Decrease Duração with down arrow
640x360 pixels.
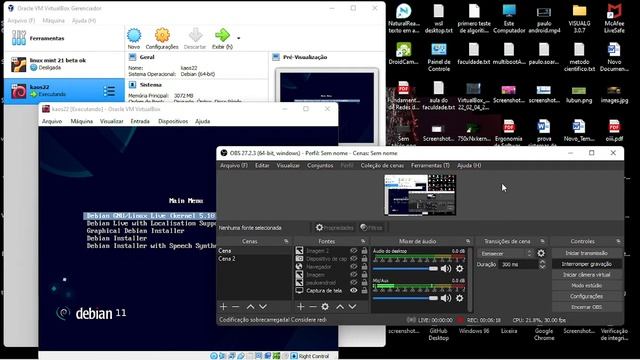542,267
